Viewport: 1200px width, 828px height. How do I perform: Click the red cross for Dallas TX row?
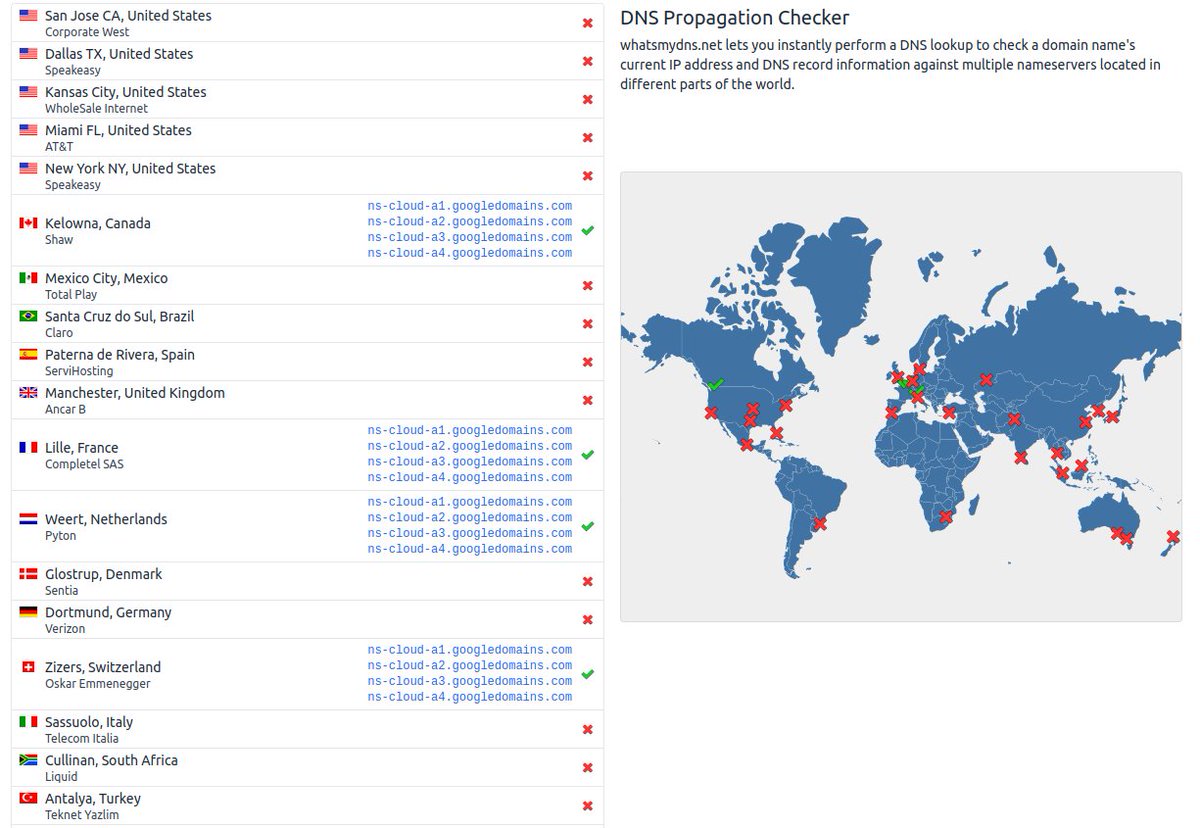(x=587, y=61)
